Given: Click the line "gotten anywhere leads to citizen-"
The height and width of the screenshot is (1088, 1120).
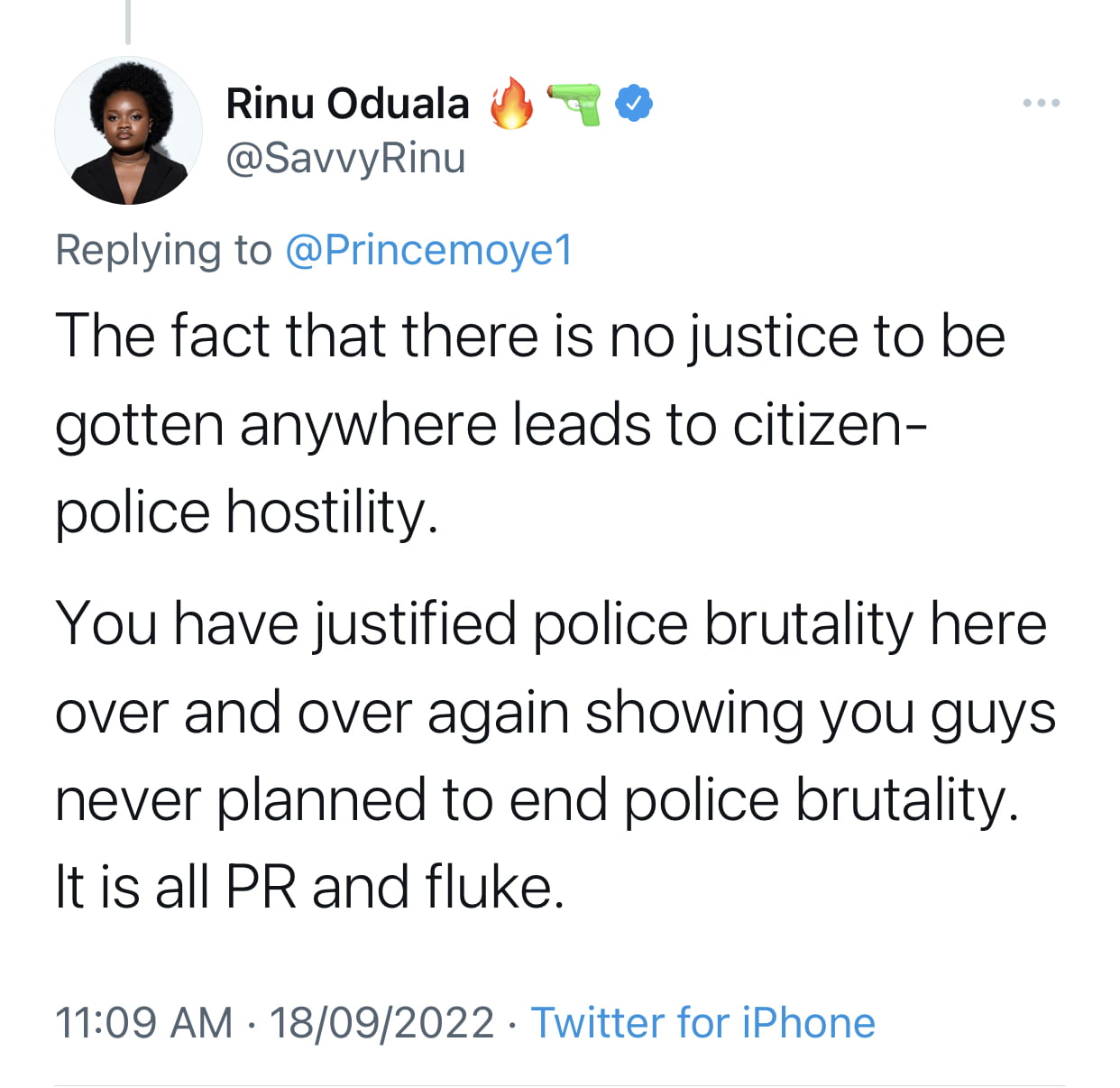Looking at the screenshot, I should click(491, 425).
